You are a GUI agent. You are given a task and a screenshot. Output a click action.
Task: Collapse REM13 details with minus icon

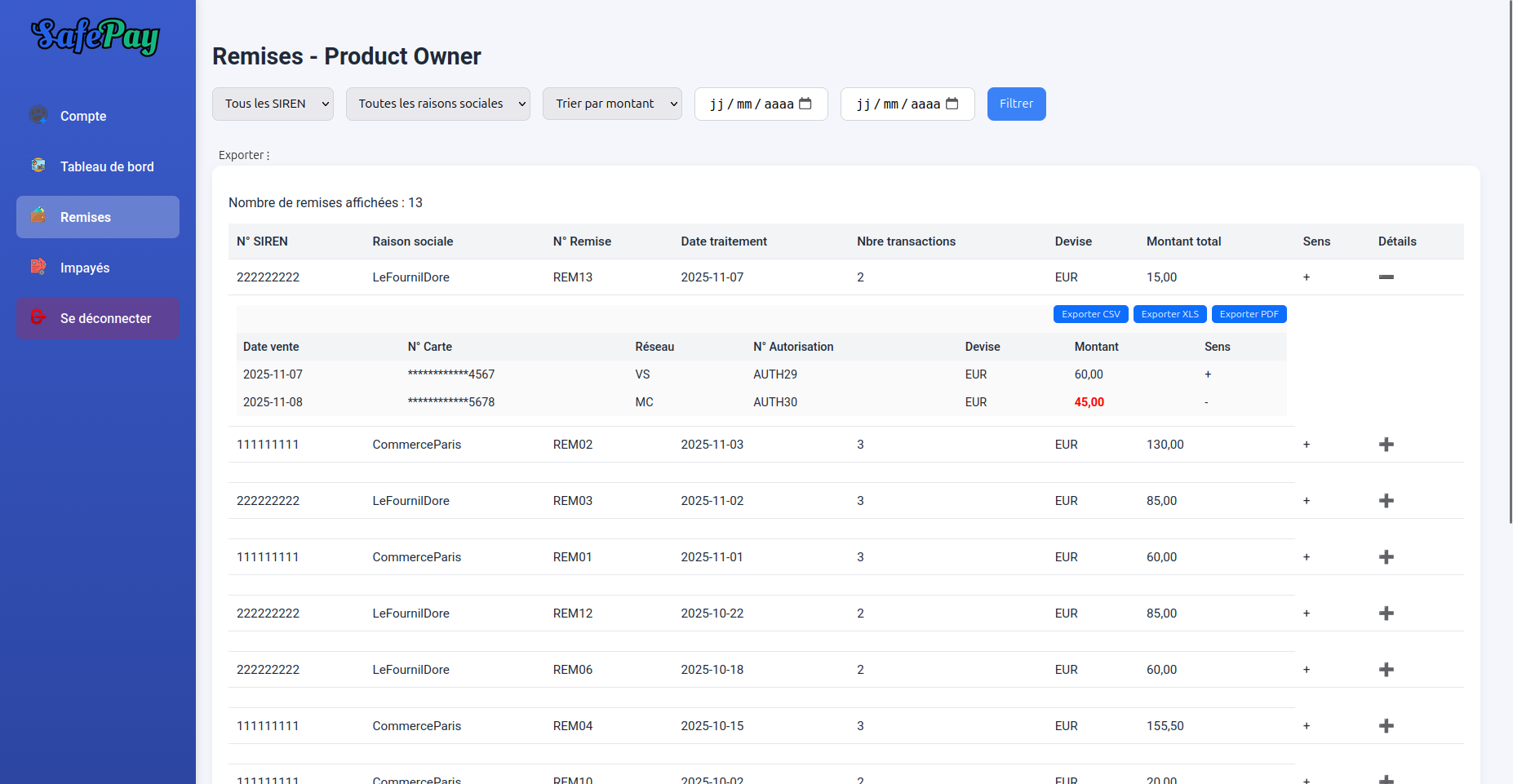coord(1386,277)
